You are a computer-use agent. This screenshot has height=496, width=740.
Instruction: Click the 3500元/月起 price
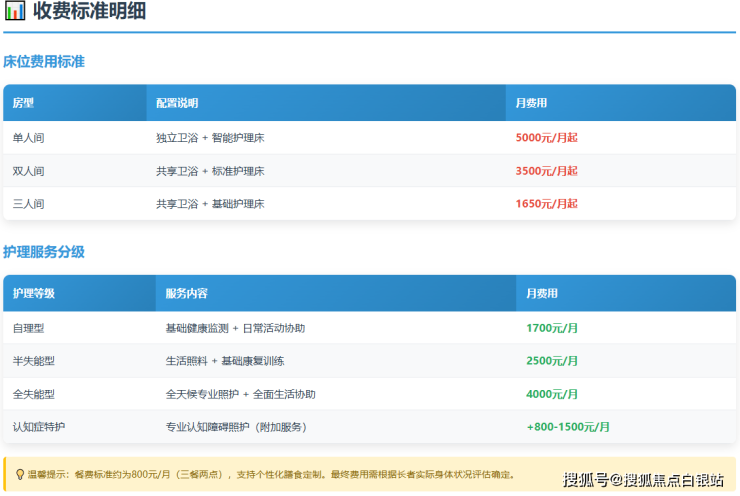click(546, 171)
